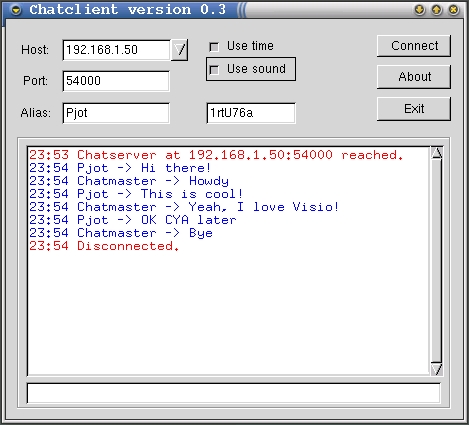Click the 'Port:' label

pos(35,81)
